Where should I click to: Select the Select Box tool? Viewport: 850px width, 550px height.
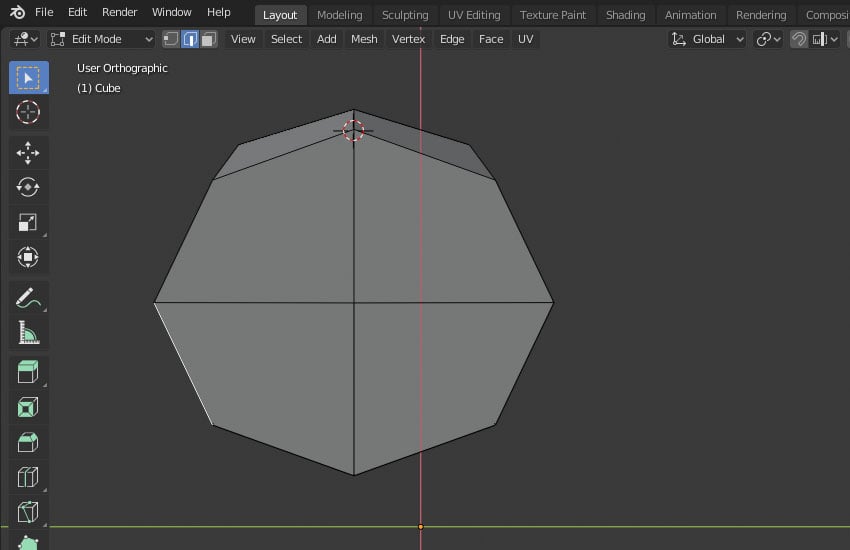[28, 78]
